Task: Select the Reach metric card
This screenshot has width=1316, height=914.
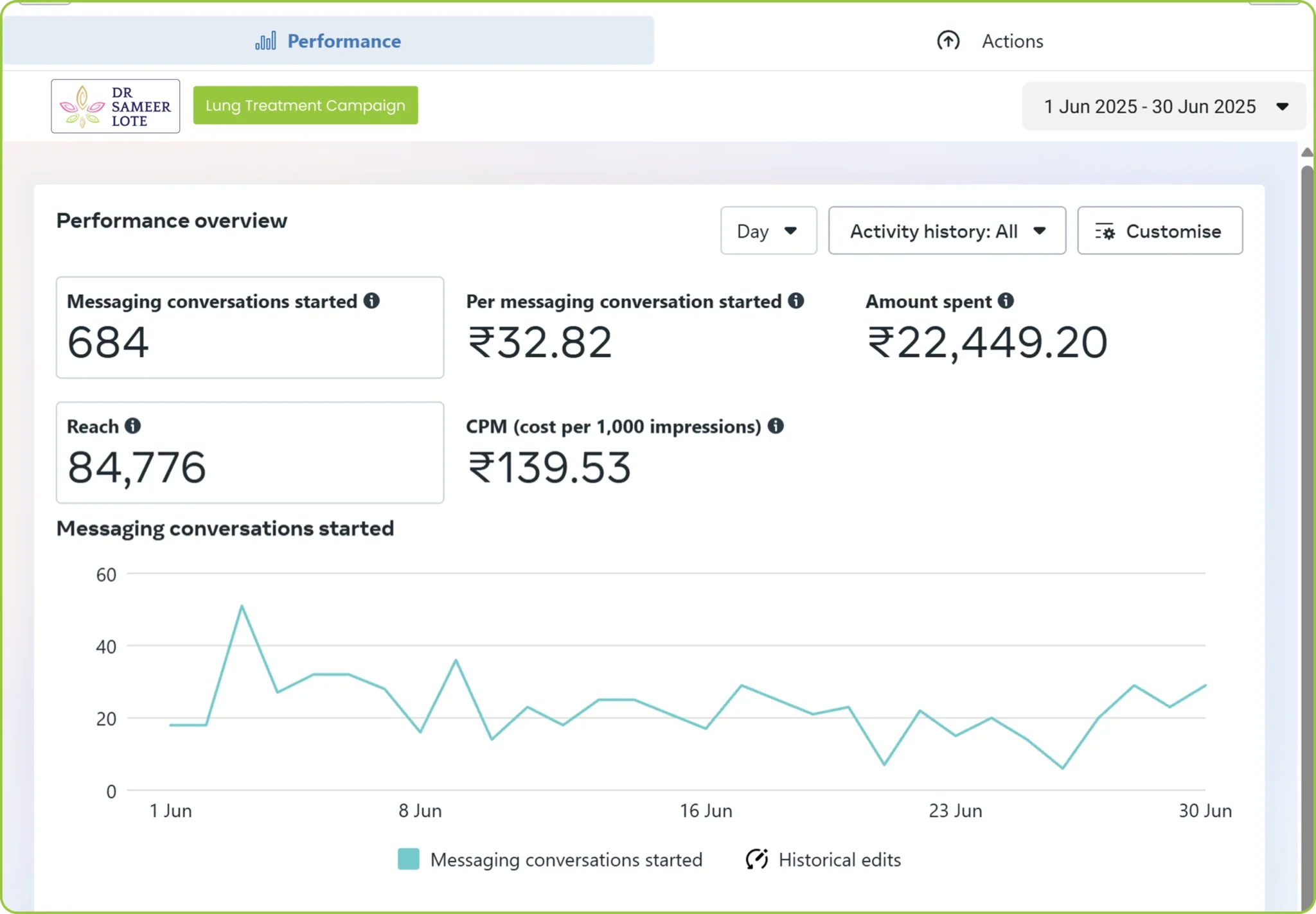Action: [250, 453]
